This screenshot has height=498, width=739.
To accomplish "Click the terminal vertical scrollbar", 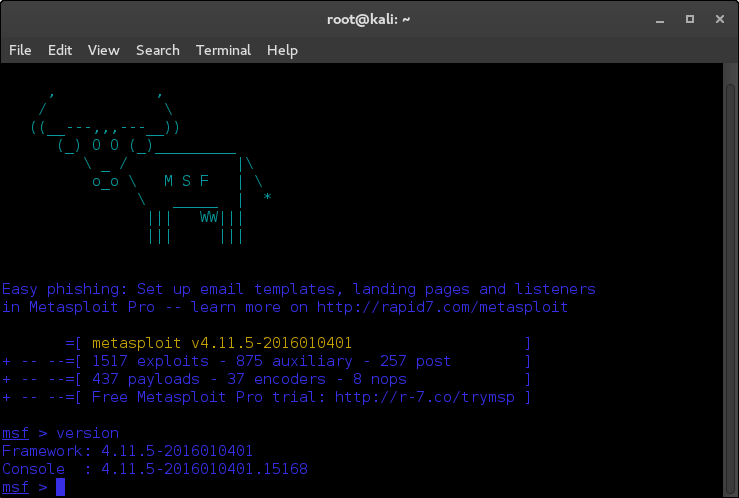I will tap(731, 287).
